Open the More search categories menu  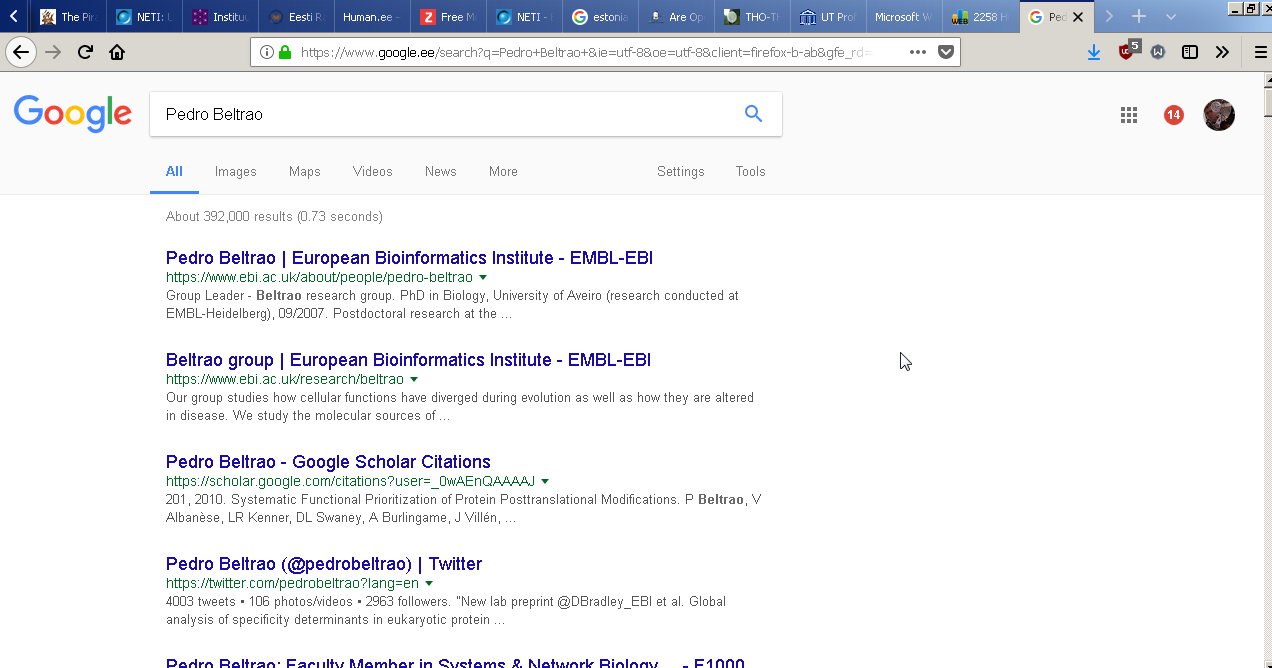pyautogui.click(x=503, y=172)
